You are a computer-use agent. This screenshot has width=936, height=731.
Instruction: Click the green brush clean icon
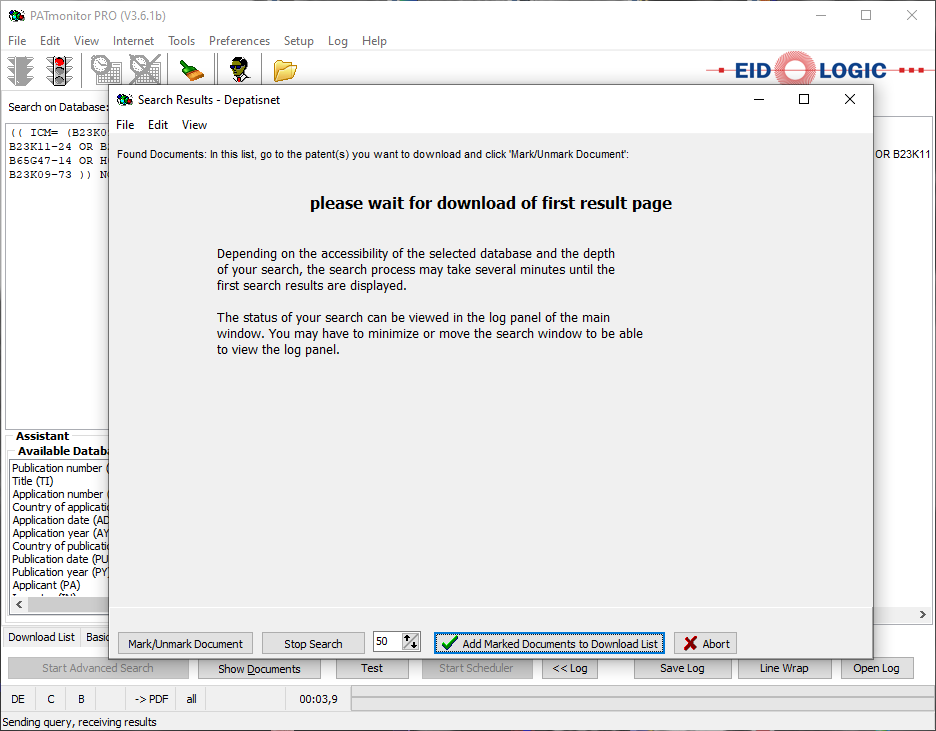tap(192, 70)
